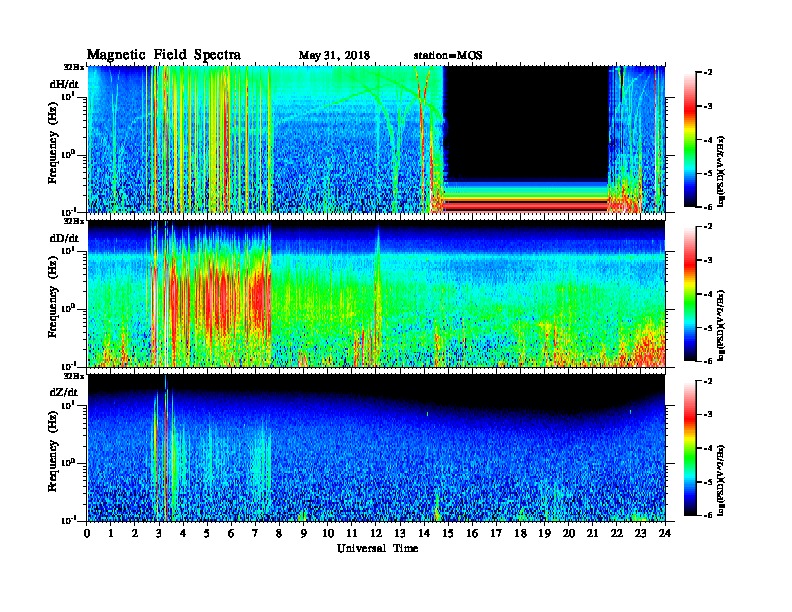Screen dimensions: 792x612
Task: Click the 10^0 frequency tick of dH/dt panel
Action: coord(68,154)
